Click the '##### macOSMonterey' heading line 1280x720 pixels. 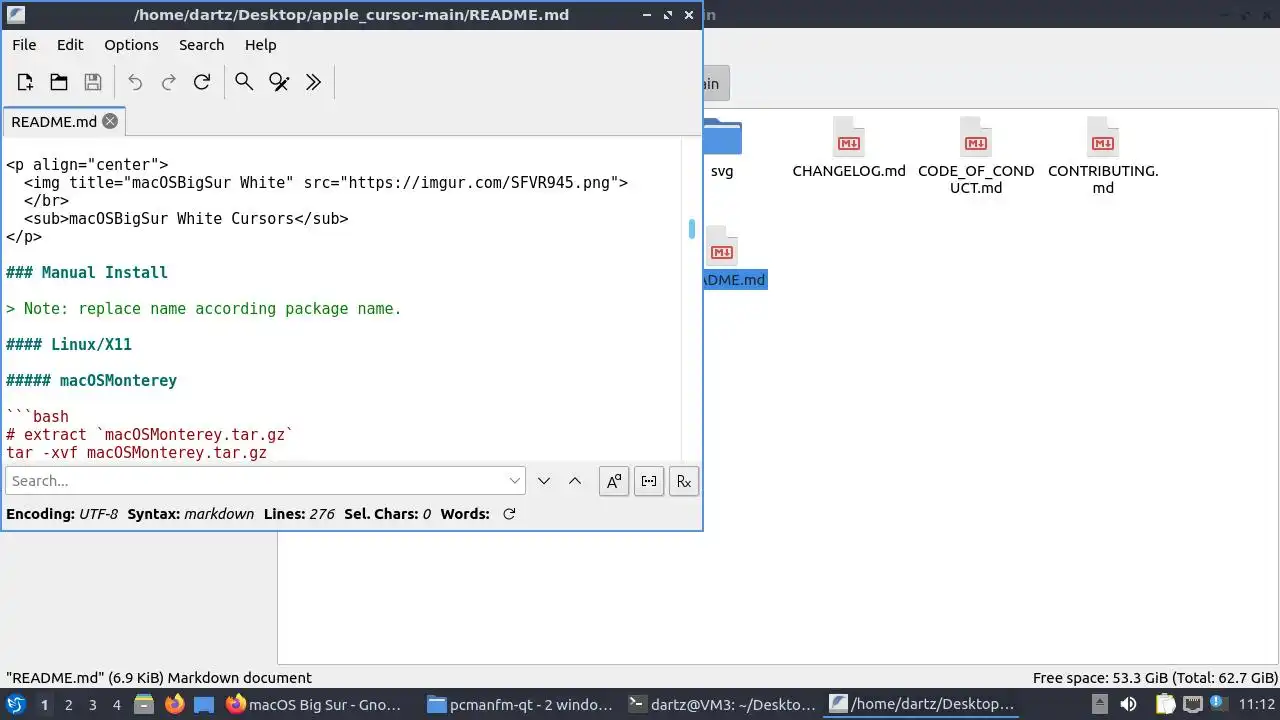point(91,380)
